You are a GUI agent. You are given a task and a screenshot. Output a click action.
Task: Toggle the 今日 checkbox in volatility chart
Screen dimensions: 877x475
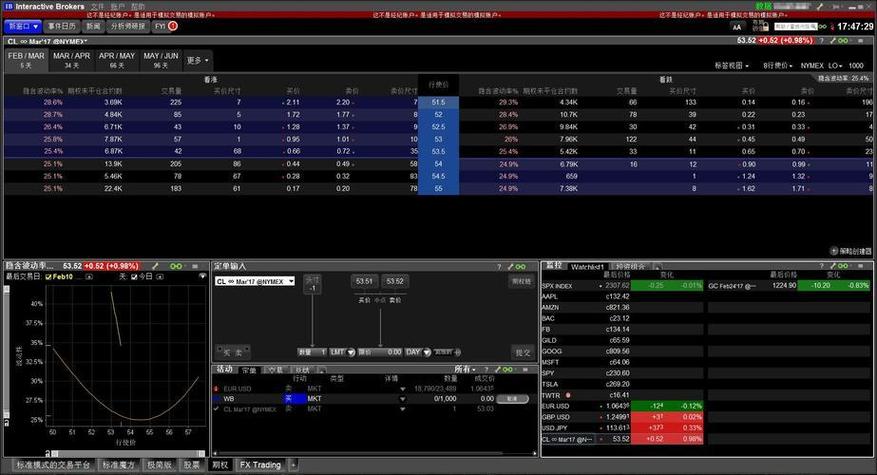coord(134,276)
